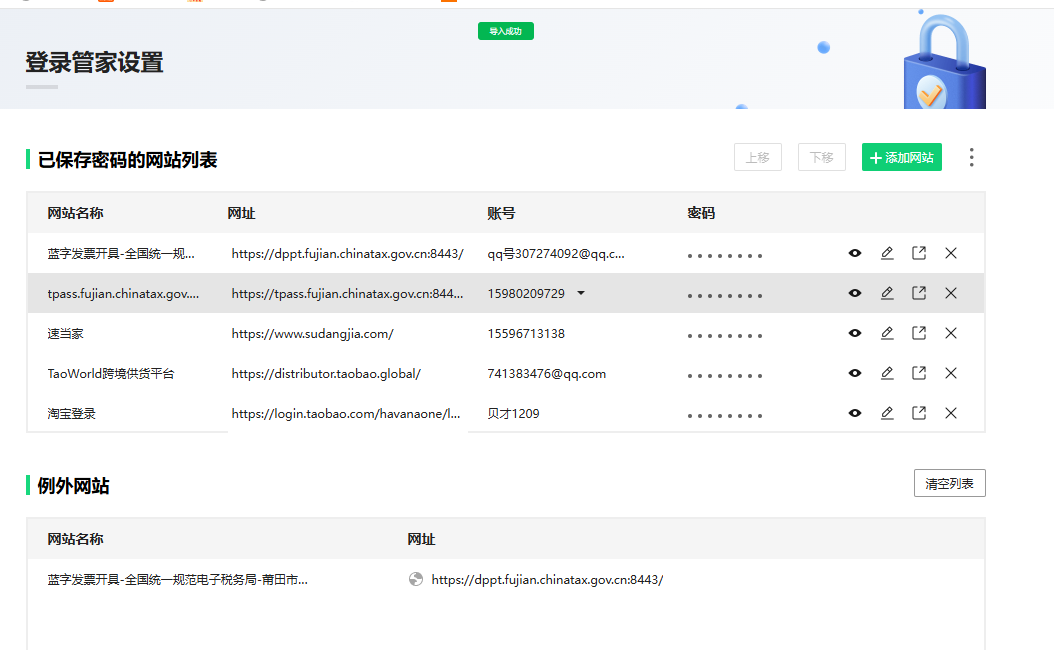The image size is (1054, 650).
Task: Delete the 淘宝登录 saved login
Action: tap(951, 413)
